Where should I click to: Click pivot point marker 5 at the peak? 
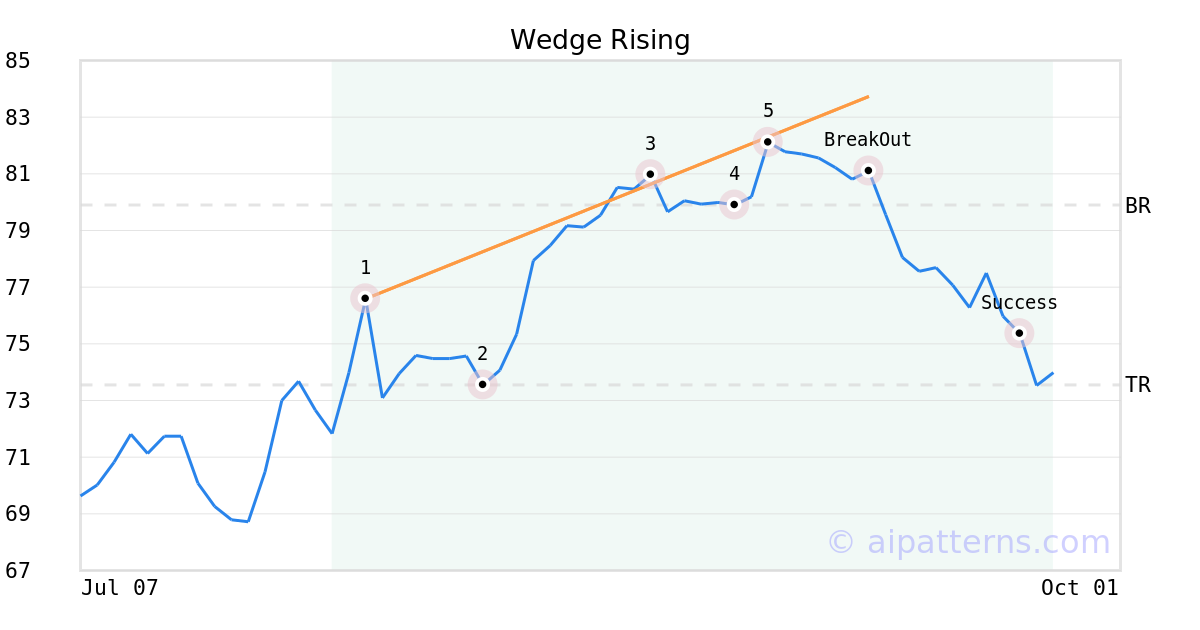[x=767, y=142]
